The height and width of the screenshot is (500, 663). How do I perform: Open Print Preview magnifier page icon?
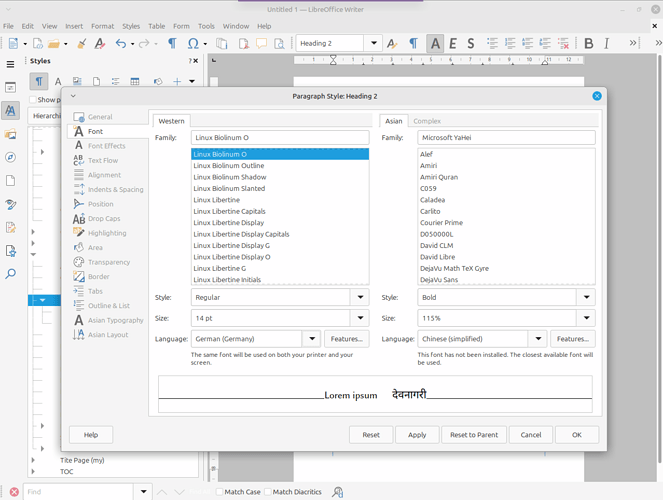pyautogui.click(x=279, y=44)
